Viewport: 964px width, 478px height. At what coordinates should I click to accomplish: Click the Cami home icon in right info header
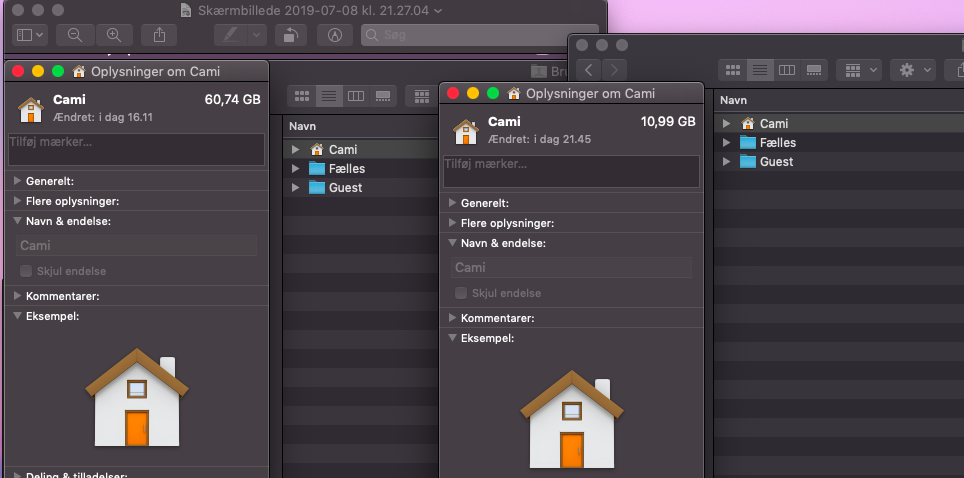click(465, 132)
